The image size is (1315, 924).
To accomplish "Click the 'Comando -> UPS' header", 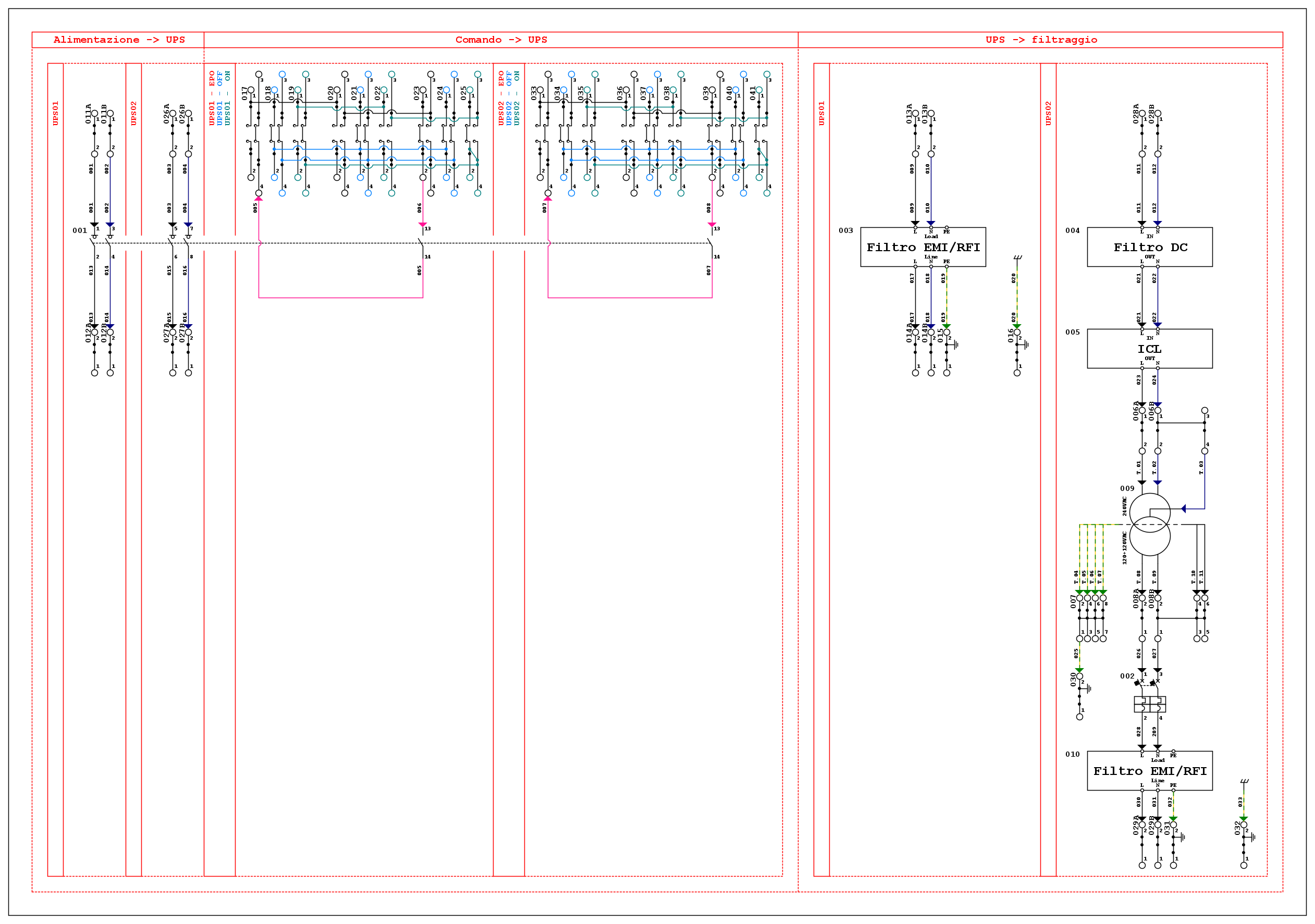I will tap(500, 40).
